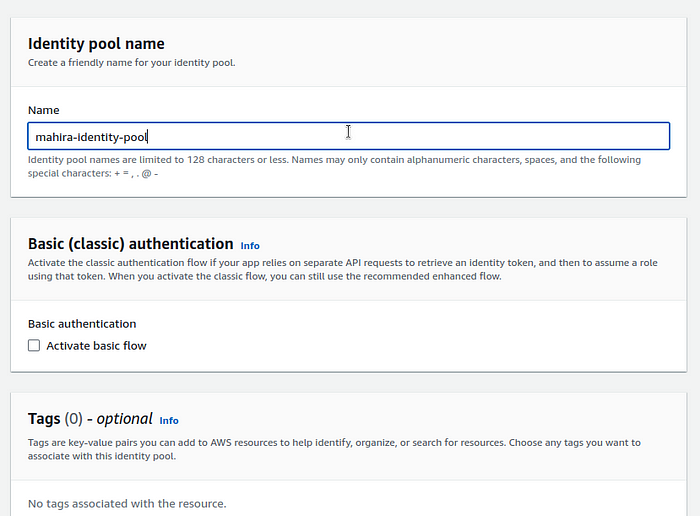Screen dimensions: 700x516
Task: Open Info link beside Basic (classic) authentication
Action: [x=250, y=246]
